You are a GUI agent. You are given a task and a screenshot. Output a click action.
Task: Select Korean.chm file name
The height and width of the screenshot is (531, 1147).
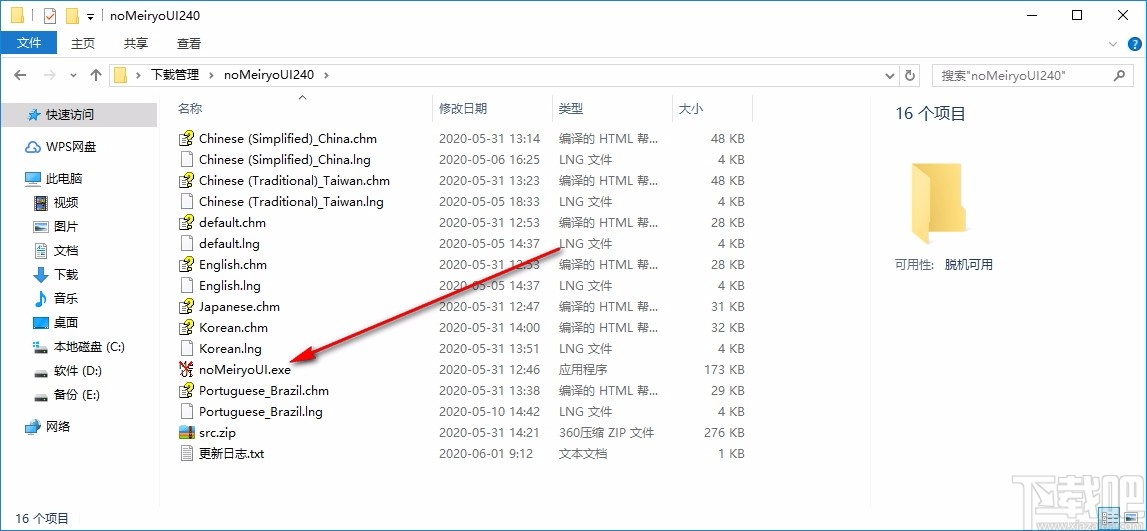[x=233, y=328]
